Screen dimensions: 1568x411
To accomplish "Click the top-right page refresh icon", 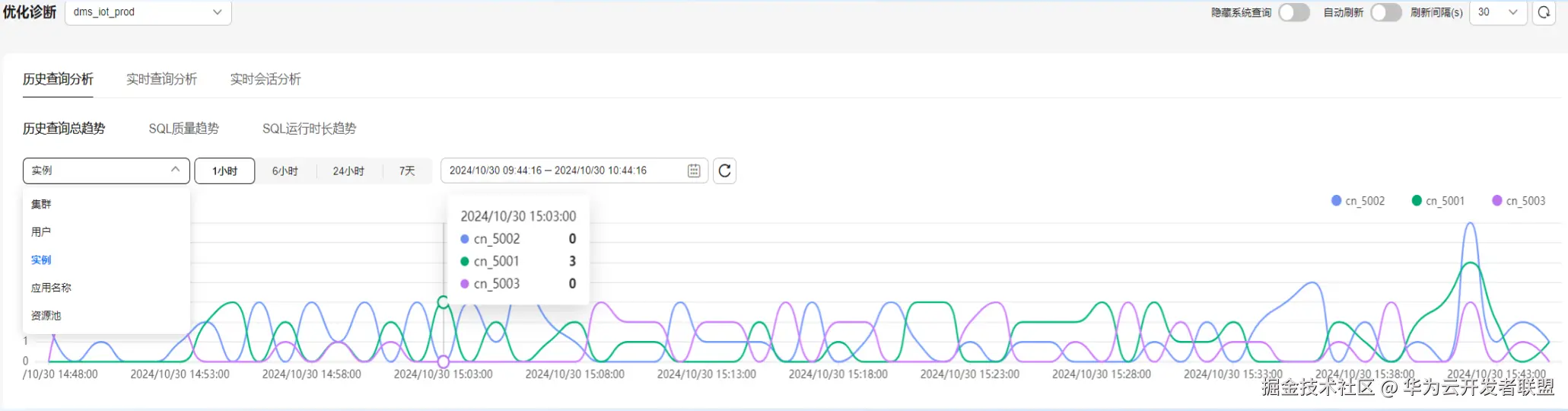I will [x=1544, y=12].
